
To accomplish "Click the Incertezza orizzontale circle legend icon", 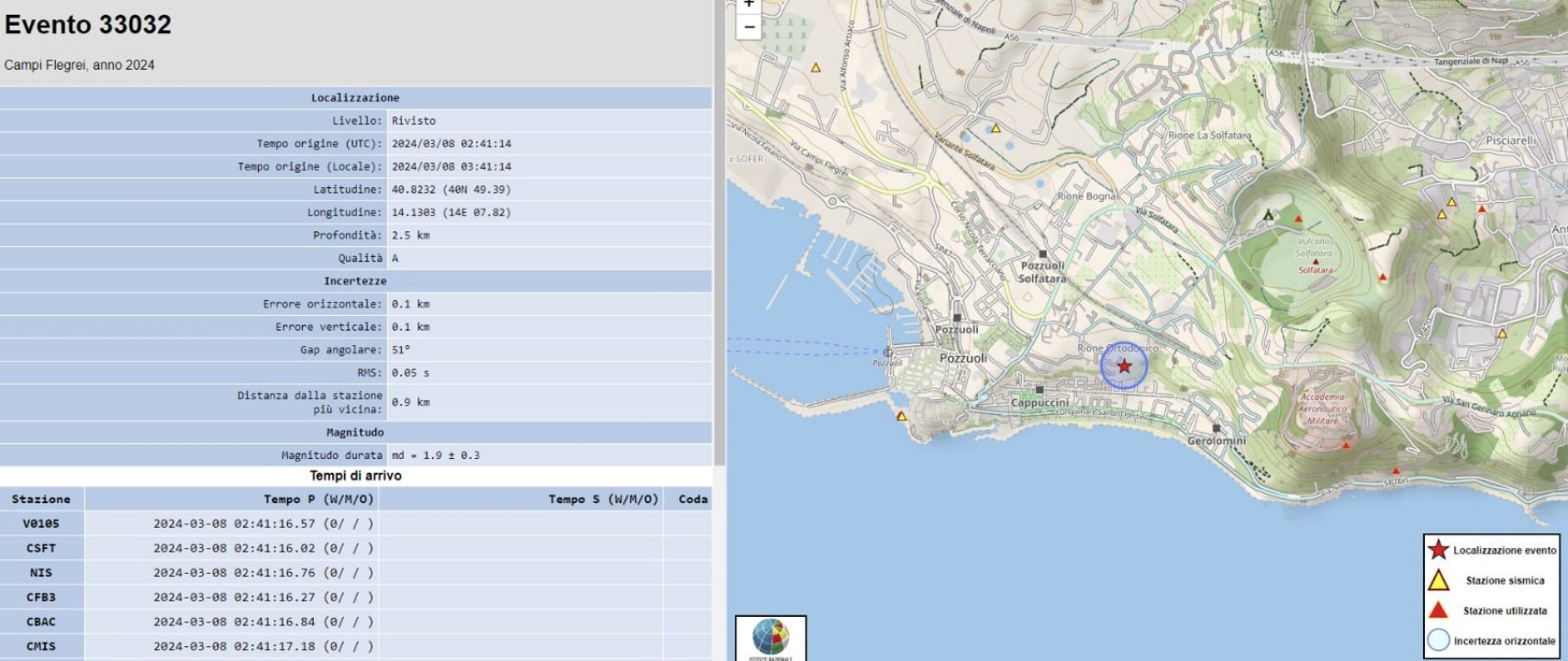I will point(1438,641).
